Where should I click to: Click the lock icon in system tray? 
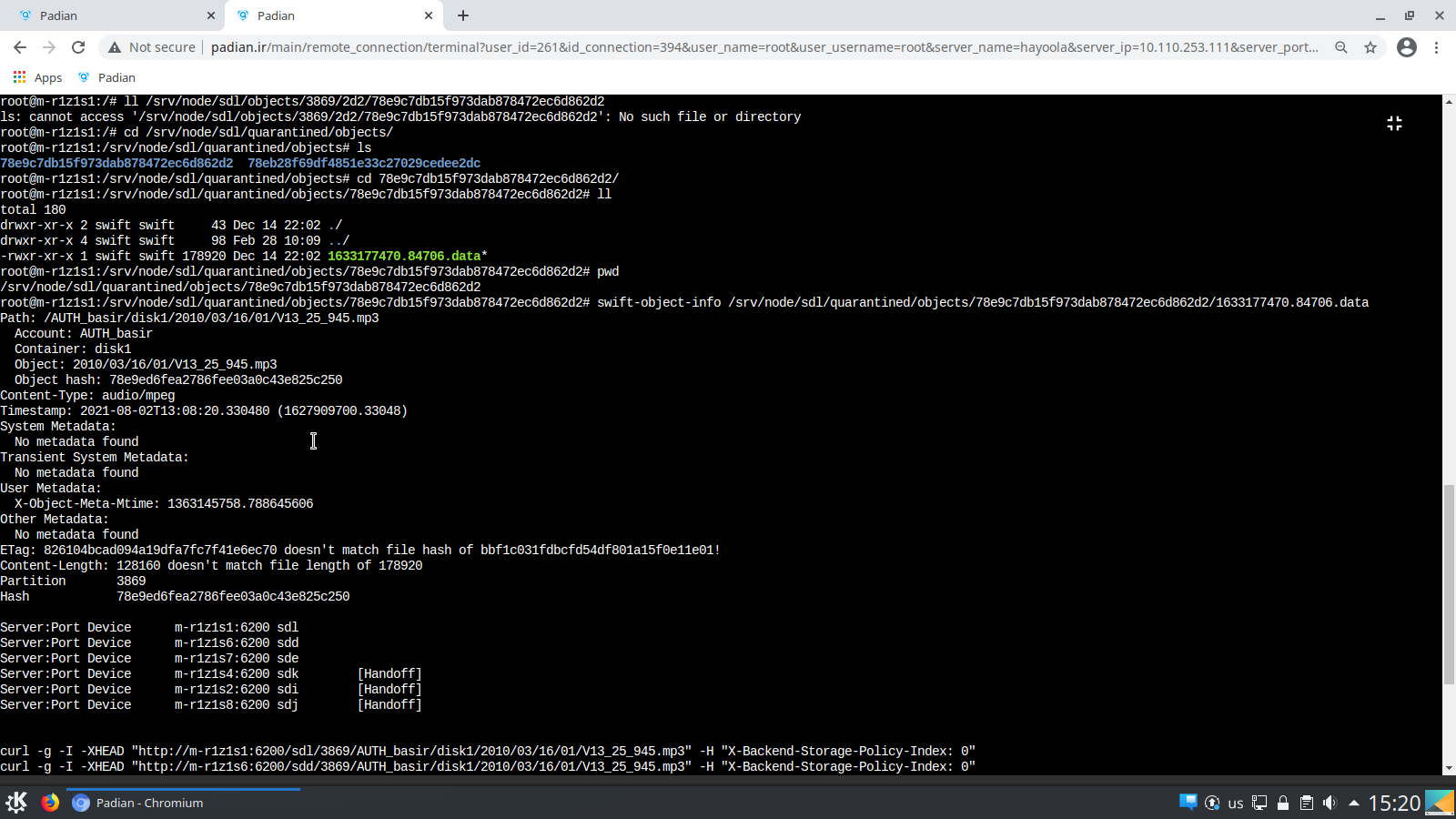1283,803
